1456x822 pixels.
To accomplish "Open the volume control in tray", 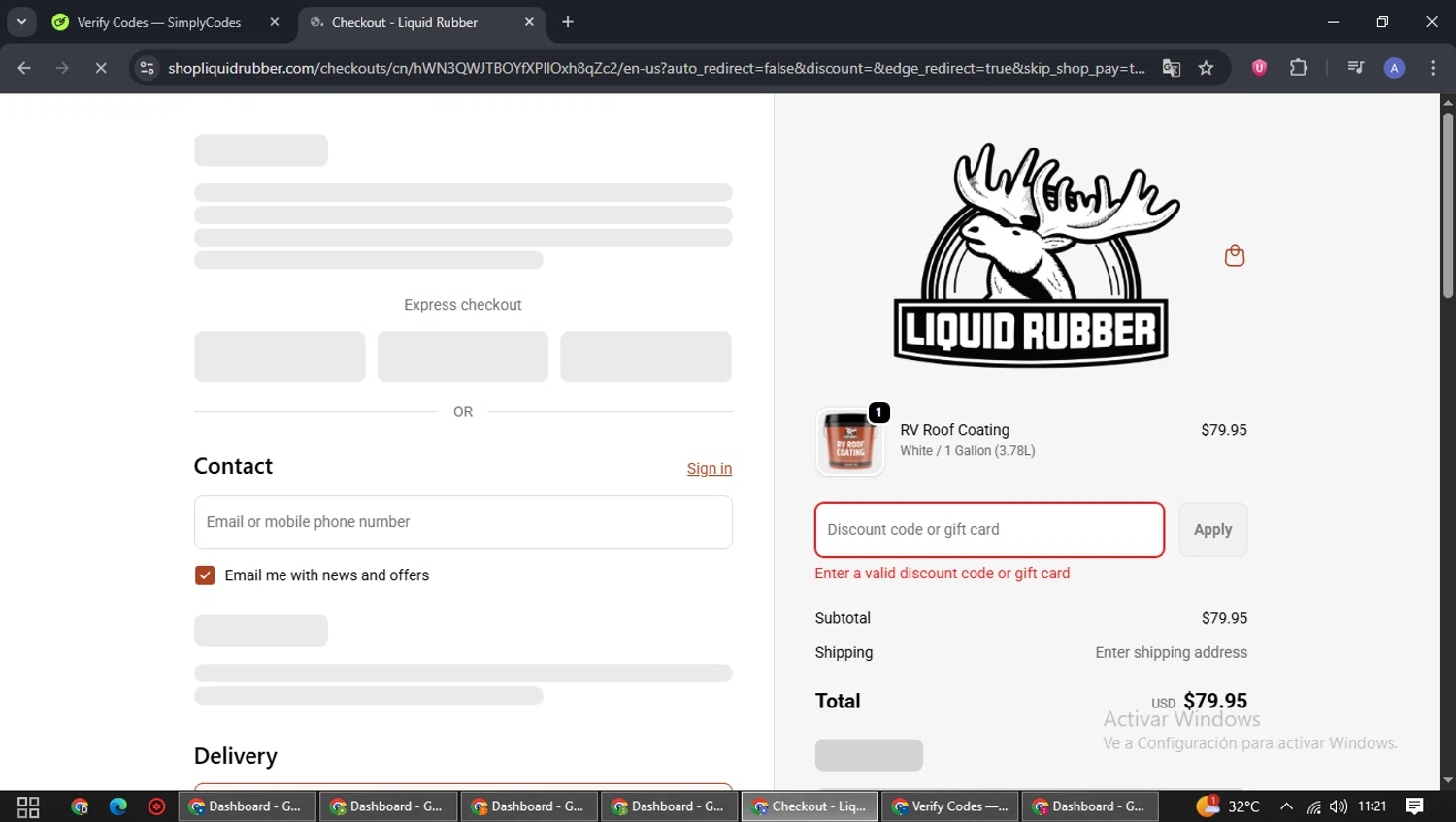I will coord(1339,806).
